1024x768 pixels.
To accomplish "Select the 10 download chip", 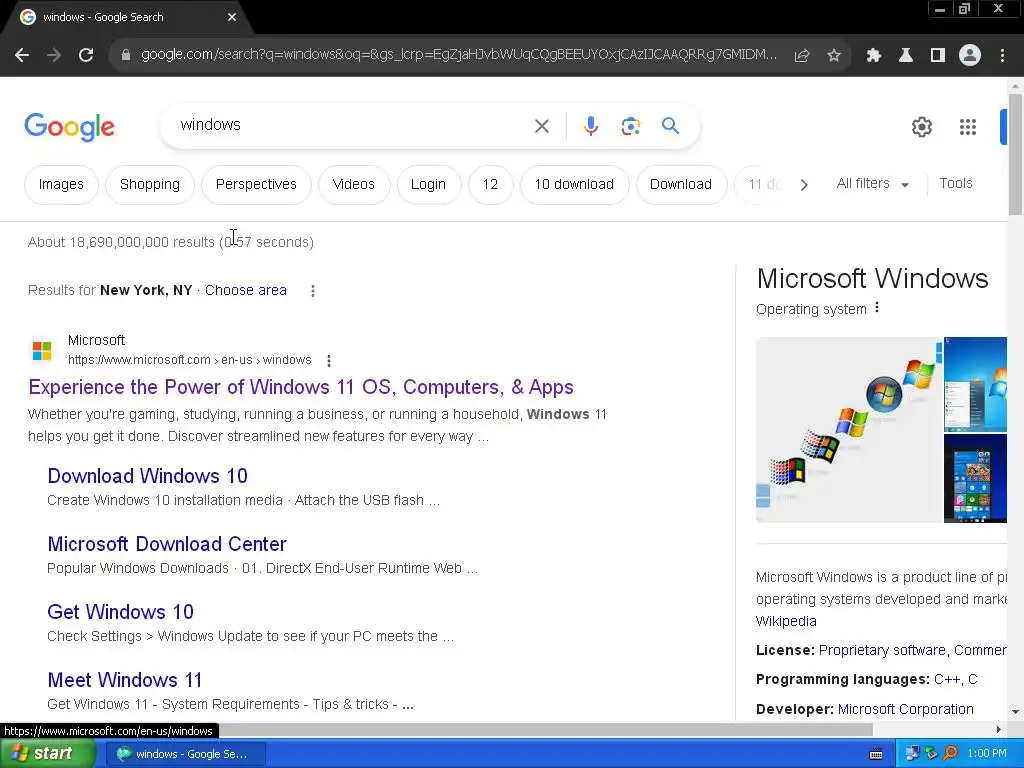I will tap(574, 185).
